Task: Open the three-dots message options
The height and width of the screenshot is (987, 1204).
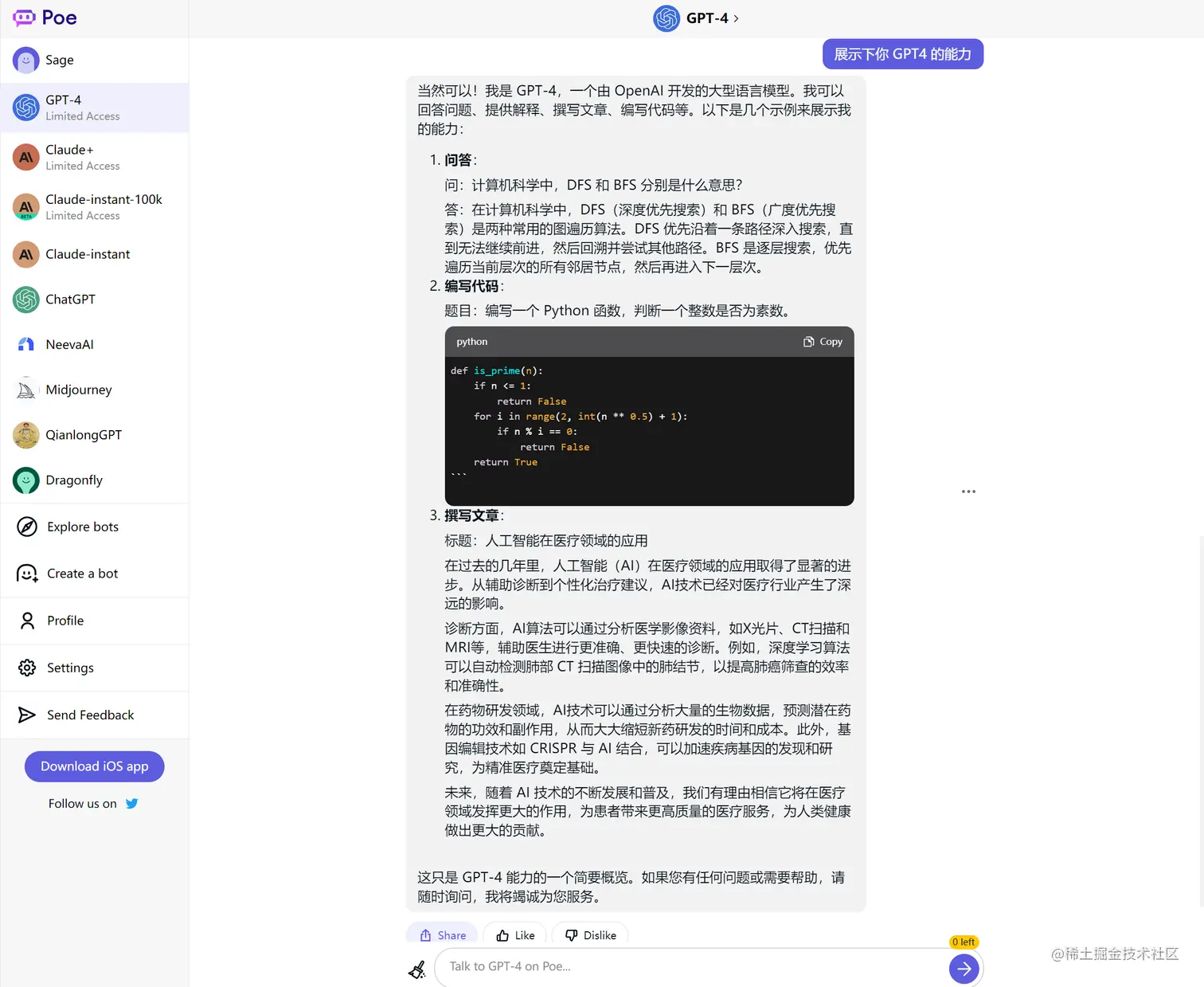Action: point(968,492)
